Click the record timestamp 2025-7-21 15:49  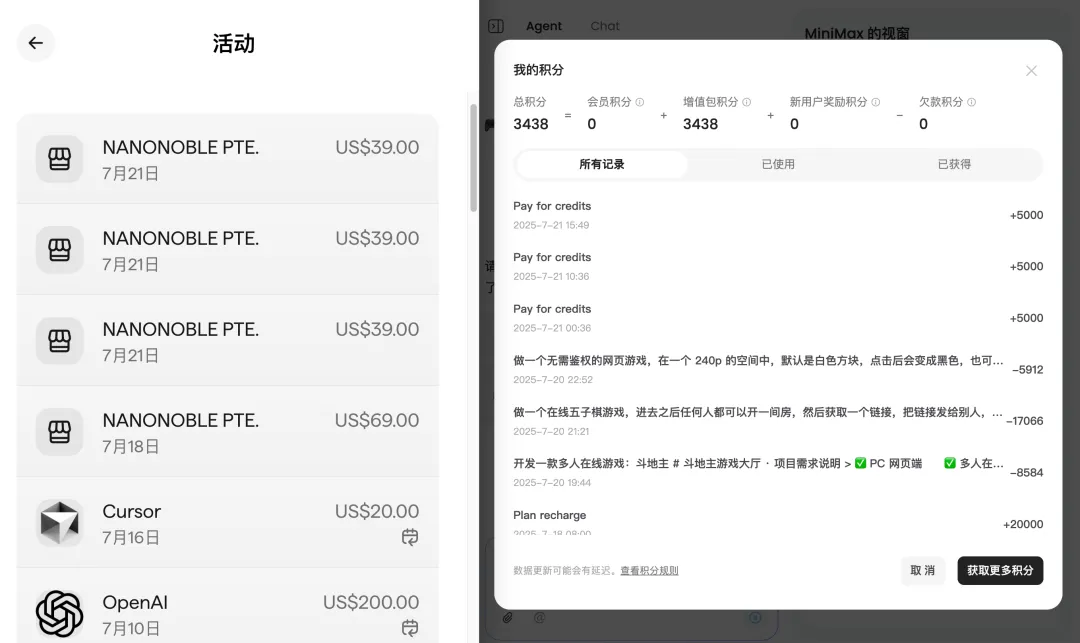[x=551, y=225]
